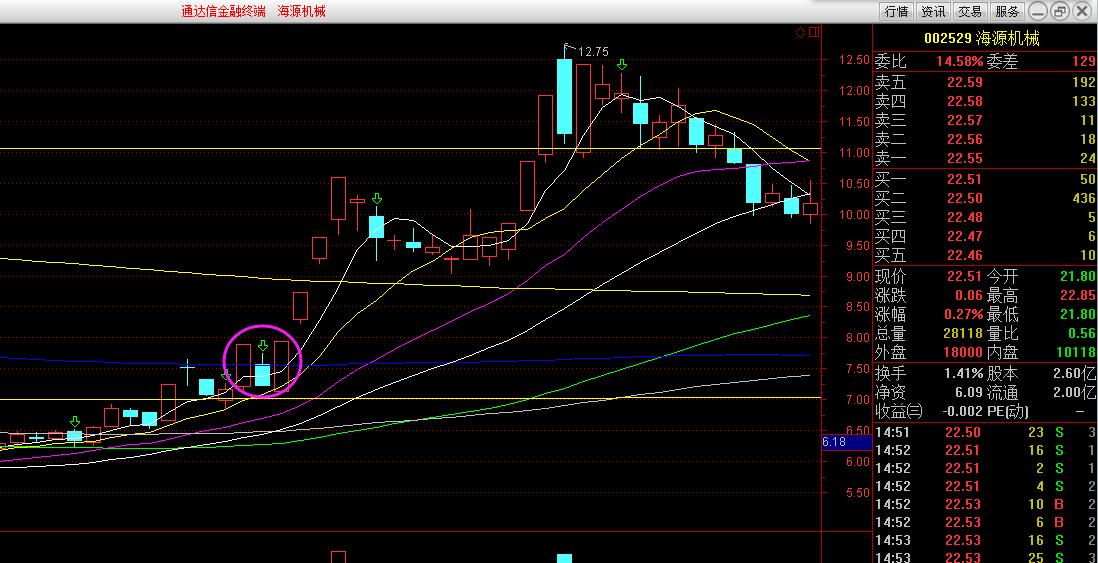Click the PE(动) label
1098x563 pixels.
pos(1010,412)
